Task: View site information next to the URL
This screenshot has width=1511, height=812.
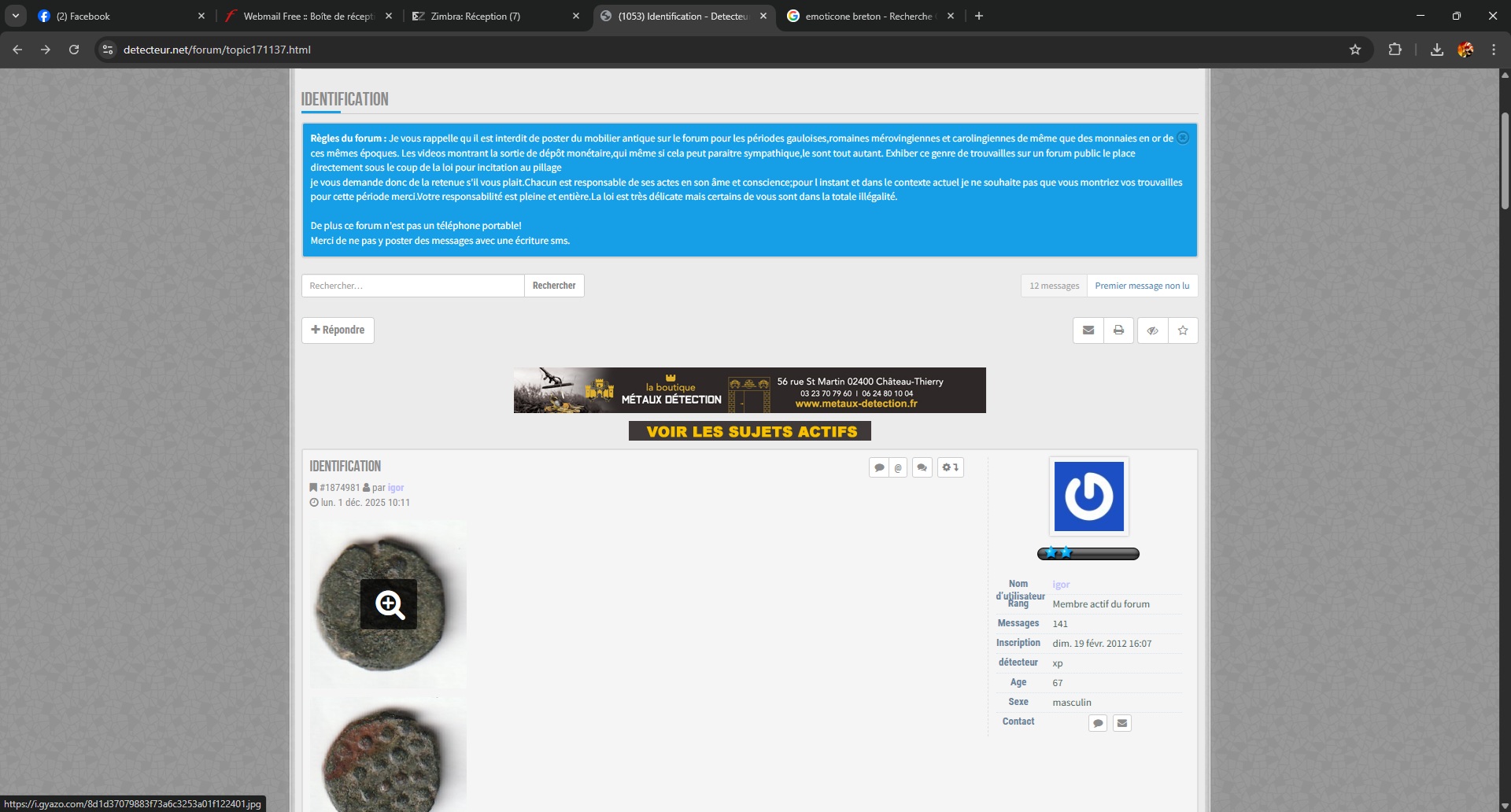Action: click(x=108, y=50)
